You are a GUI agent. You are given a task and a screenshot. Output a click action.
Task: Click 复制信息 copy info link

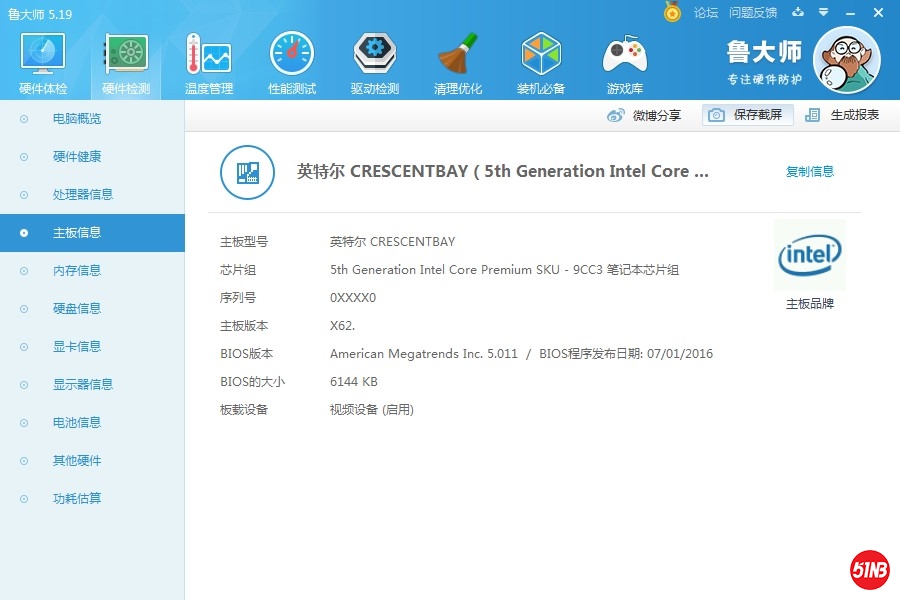810,171
